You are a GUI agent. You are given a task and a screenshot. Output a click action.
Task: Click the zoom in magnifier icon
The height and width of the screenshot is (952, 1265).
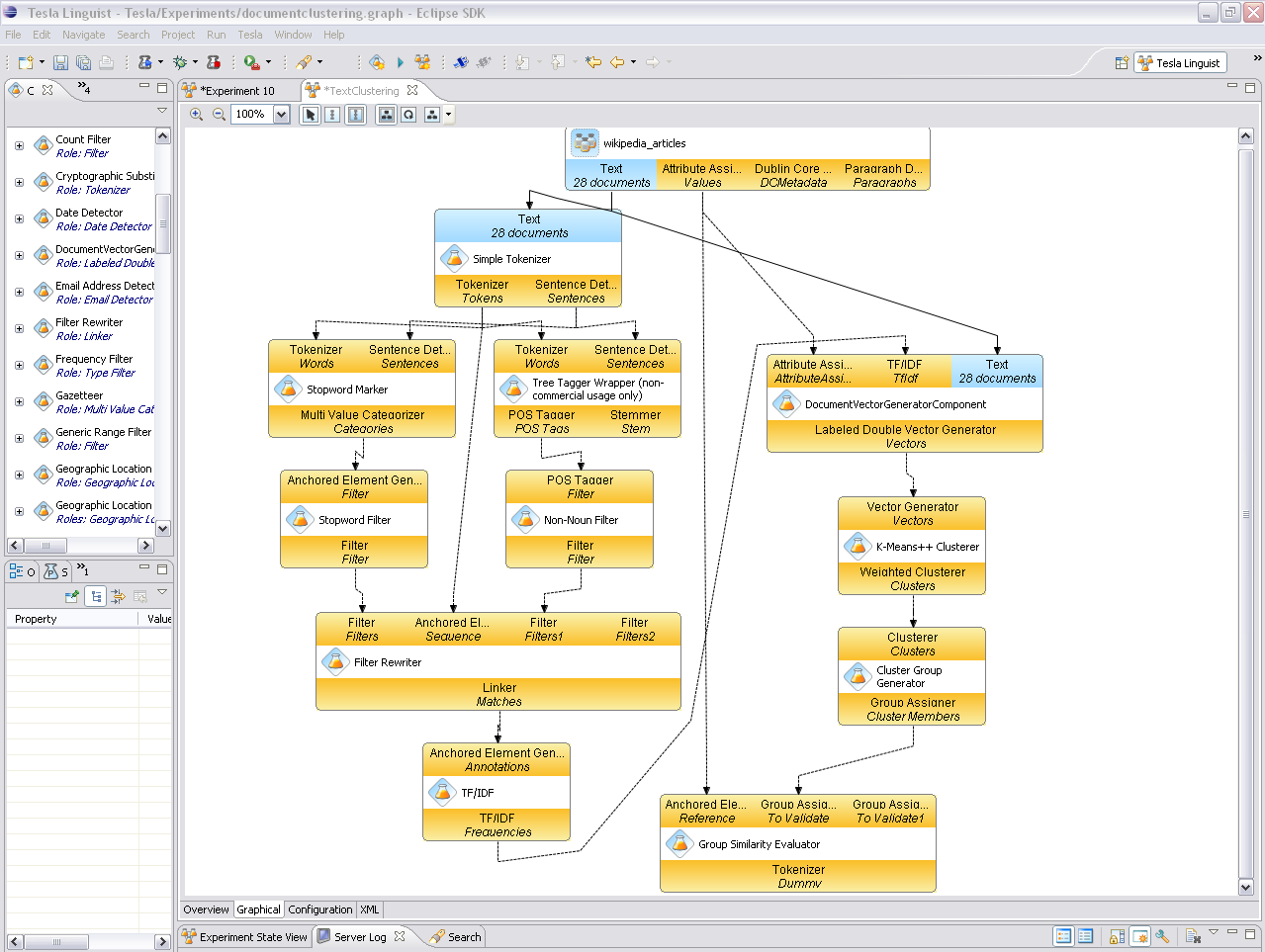196,115
